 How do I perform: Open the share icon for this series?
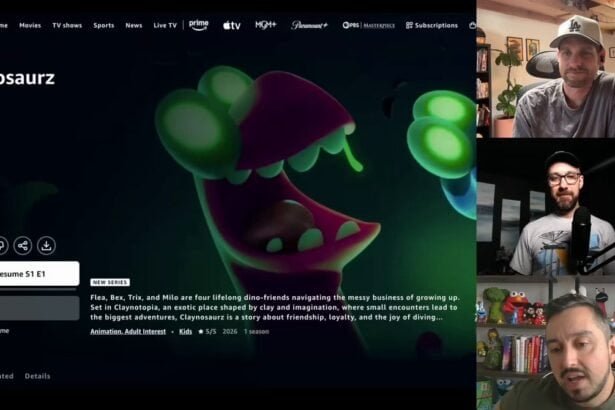(x=23, y=246)
